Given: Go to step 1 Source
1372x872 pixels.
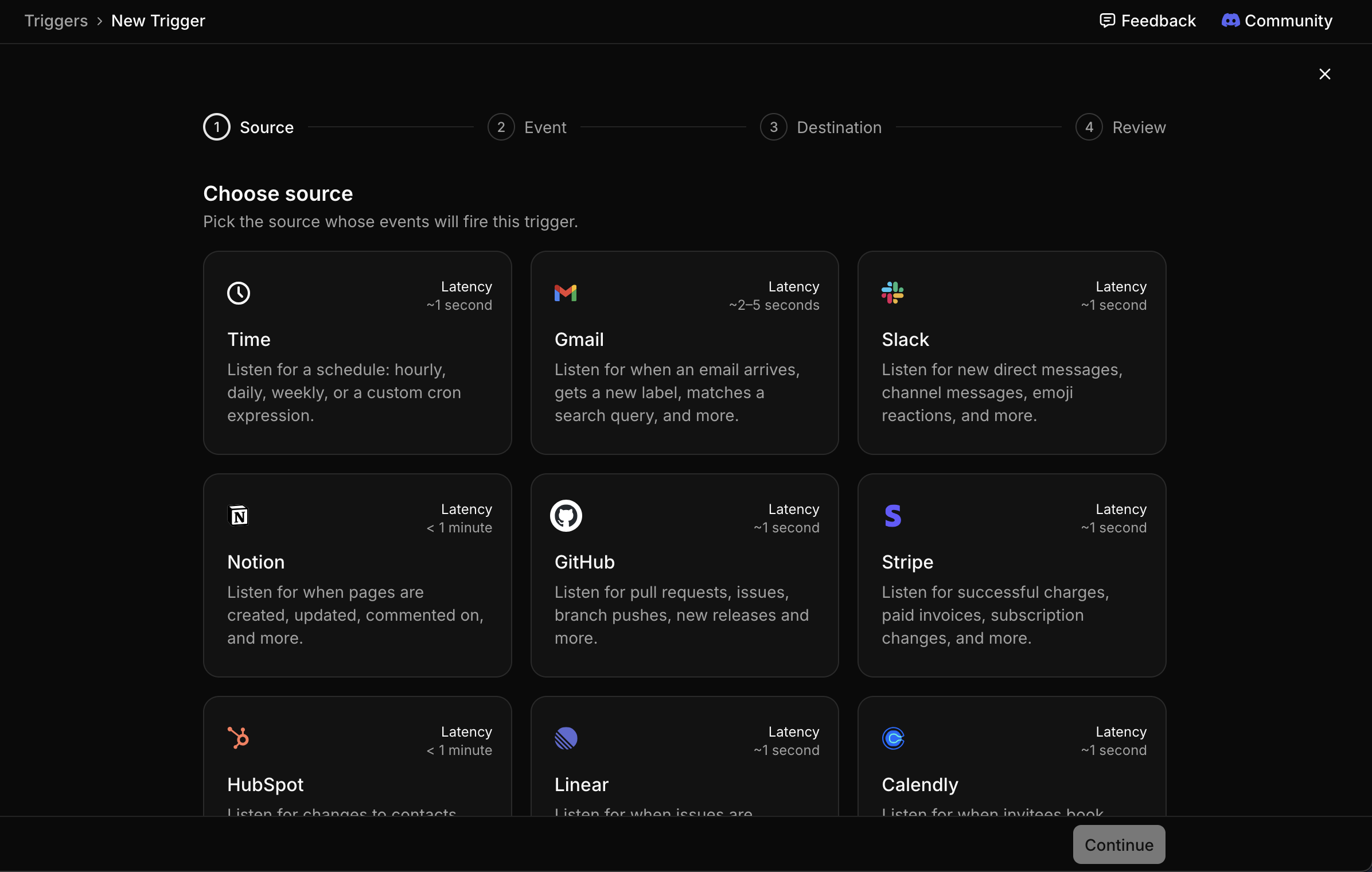Looking at the screenshot, I should (x=248, y=127).
